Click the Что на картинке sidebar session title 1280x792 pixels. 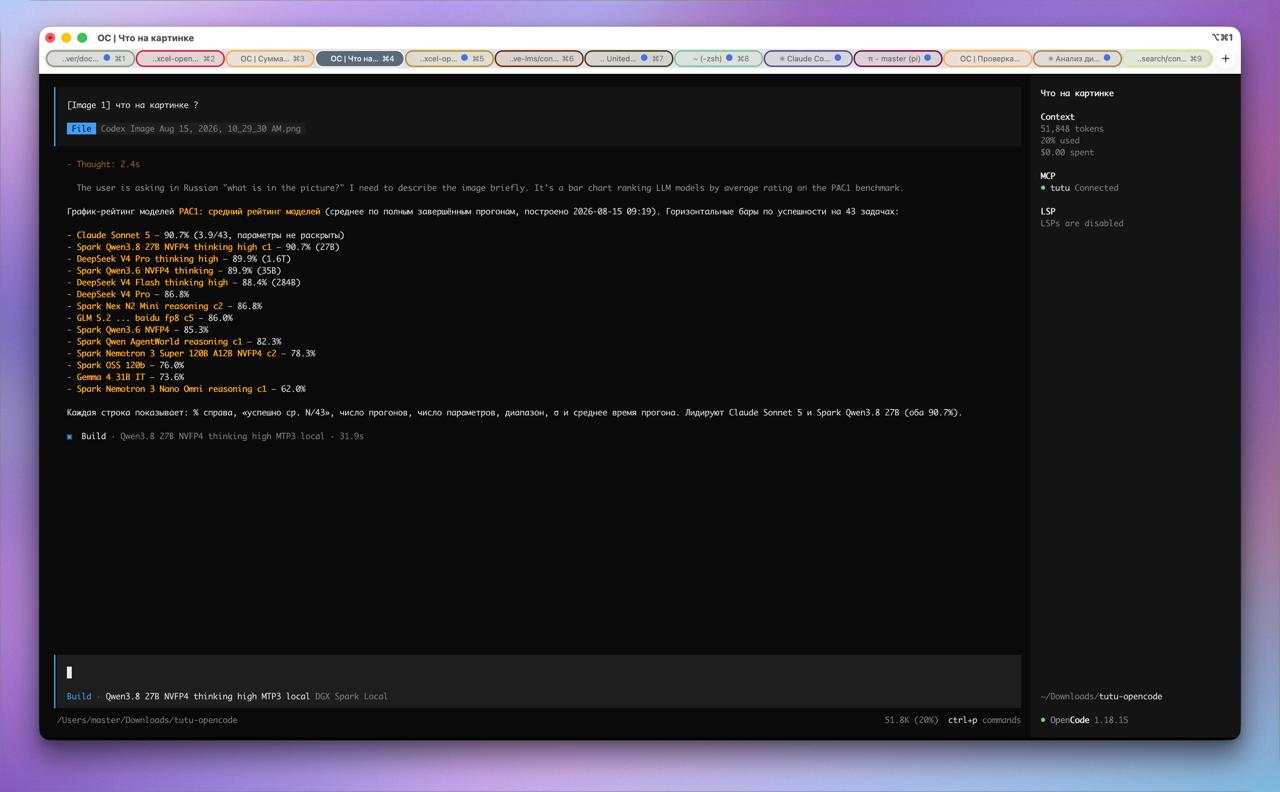point(1077,94)
